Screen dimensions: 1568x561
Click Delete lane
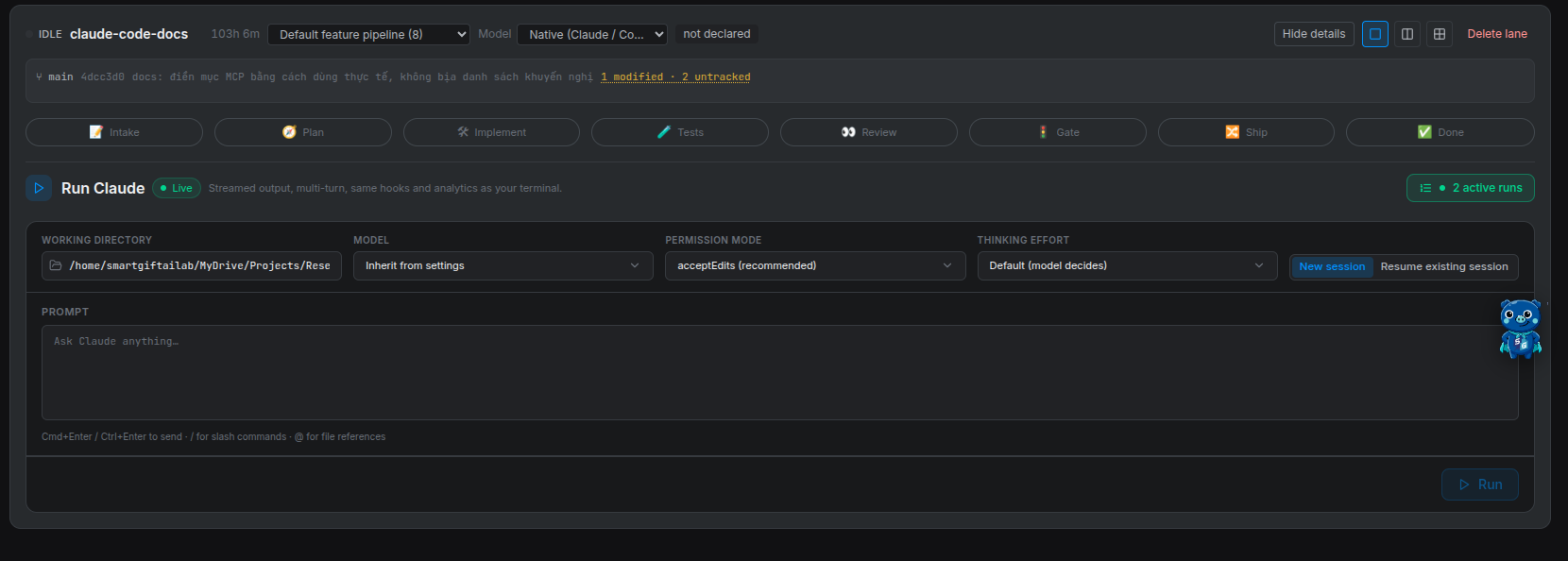point(1497,34)
